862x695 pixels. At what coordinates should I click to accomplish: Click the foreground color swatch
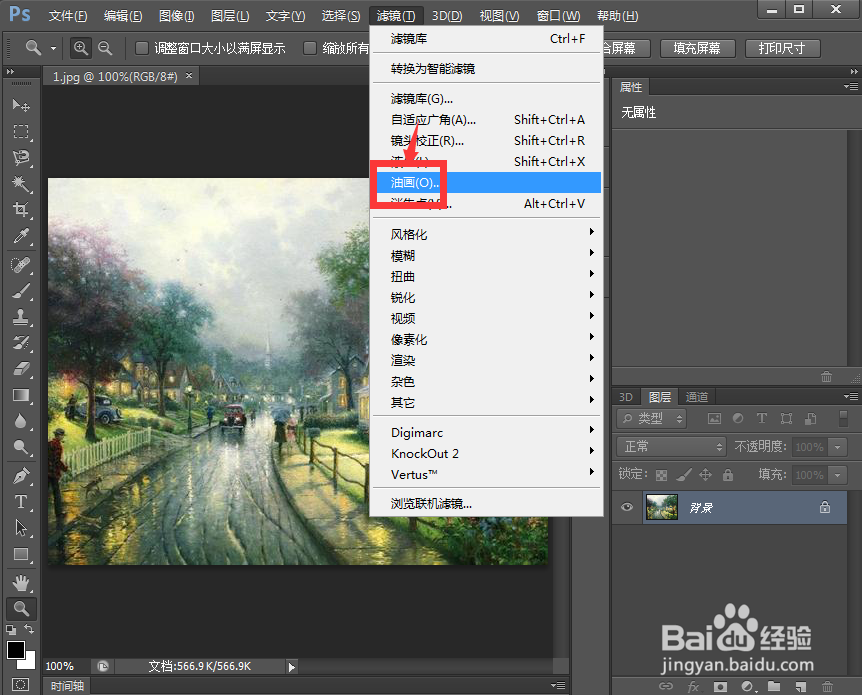click(x=15, y=650)
